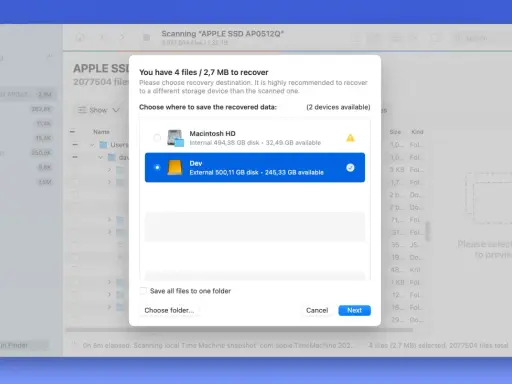This screenshot has height=384, width=512.
Task: Click the "(2 devices available)" label
Action: click(x=338, y=107)
